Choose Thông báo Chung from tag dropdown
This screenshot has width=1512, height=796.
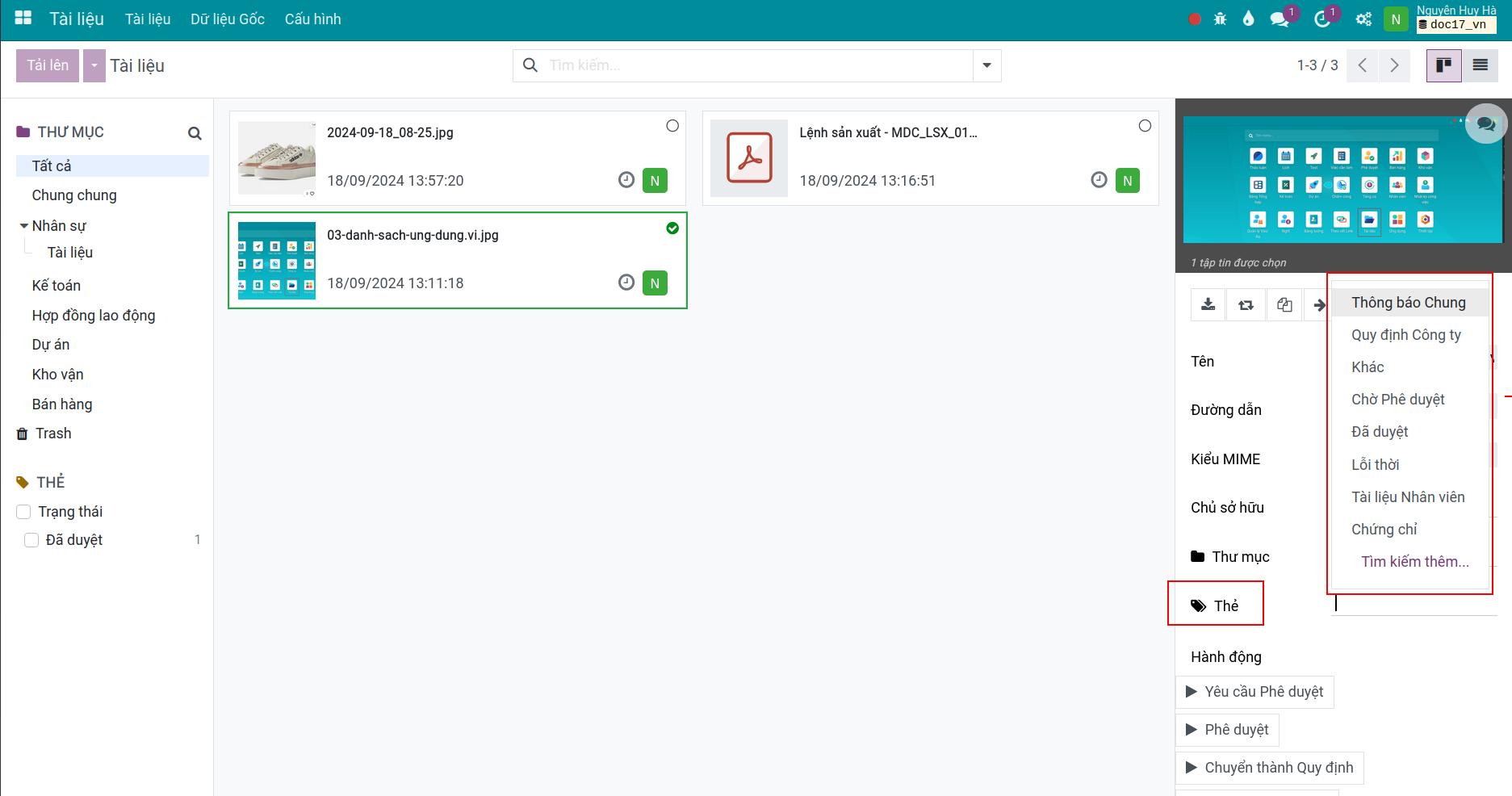(1409, 303)
